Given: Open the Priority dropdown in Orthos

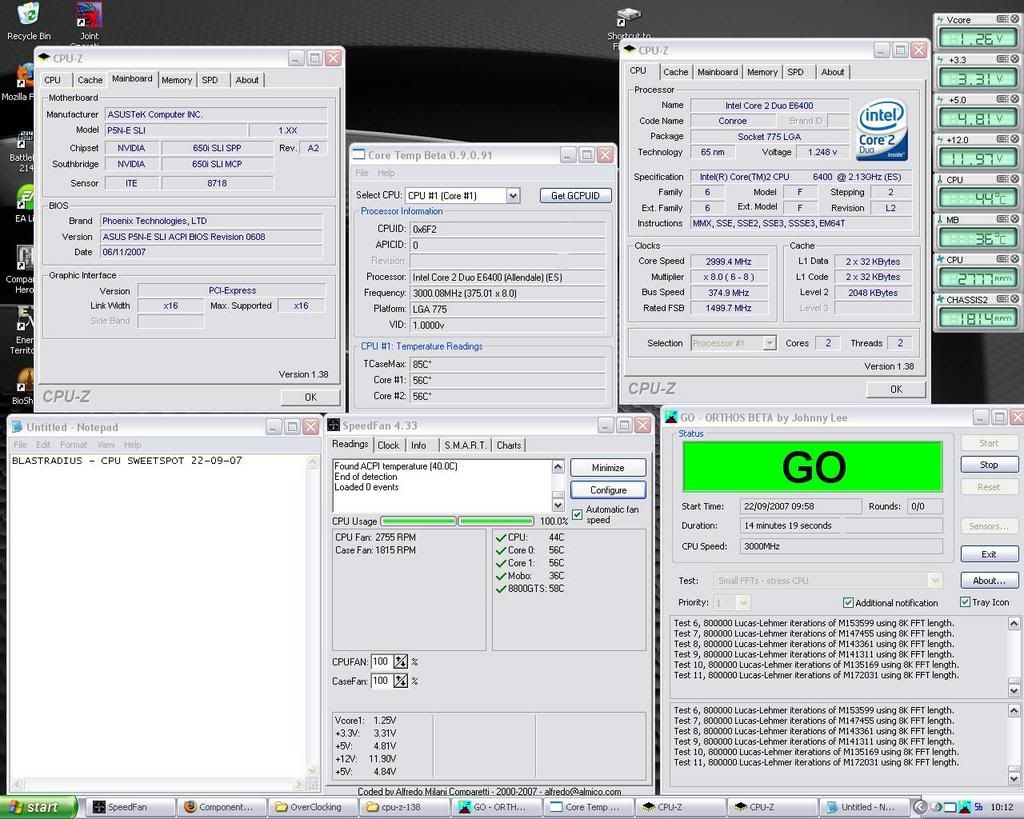Looking at the screenshot, I should coord(744,602).
